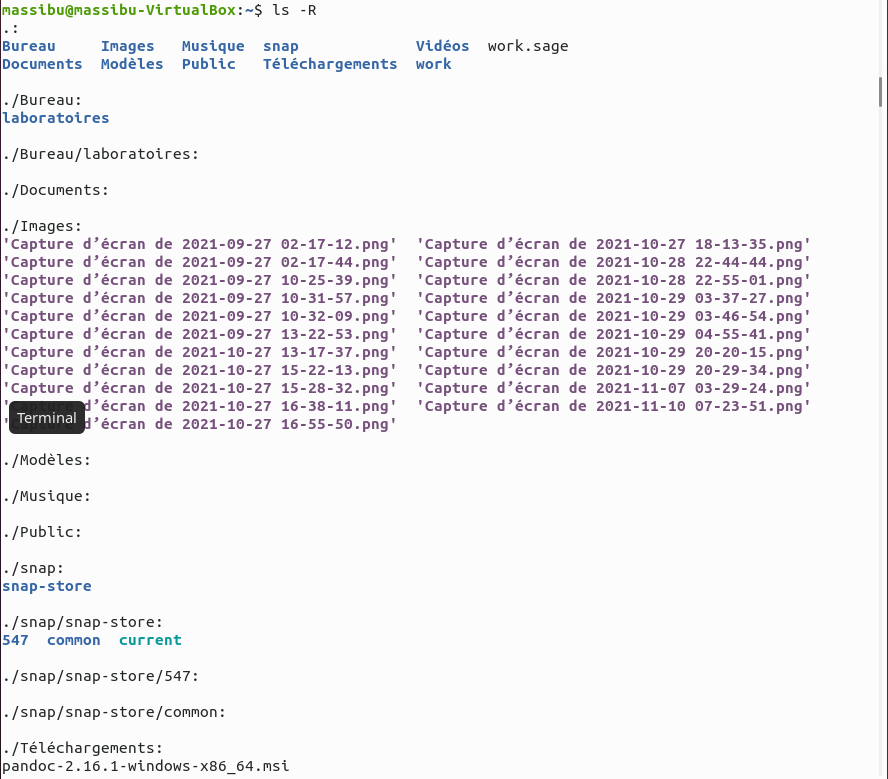Click the ./Bureau/laboratoires: header line

101,154
